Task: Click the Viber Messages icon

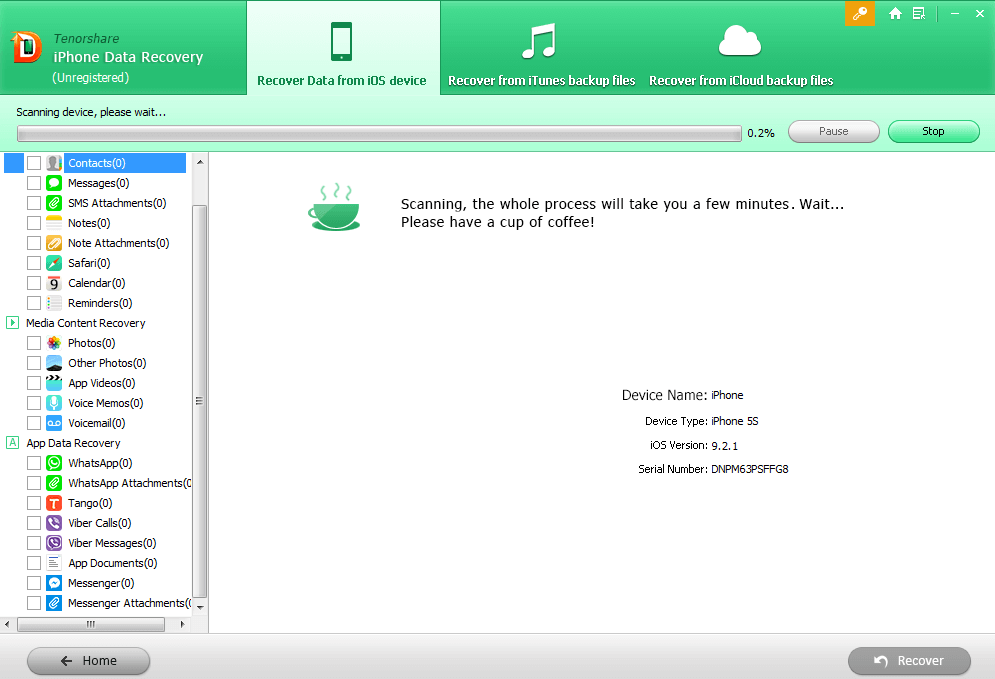Action: pos(54,543)
